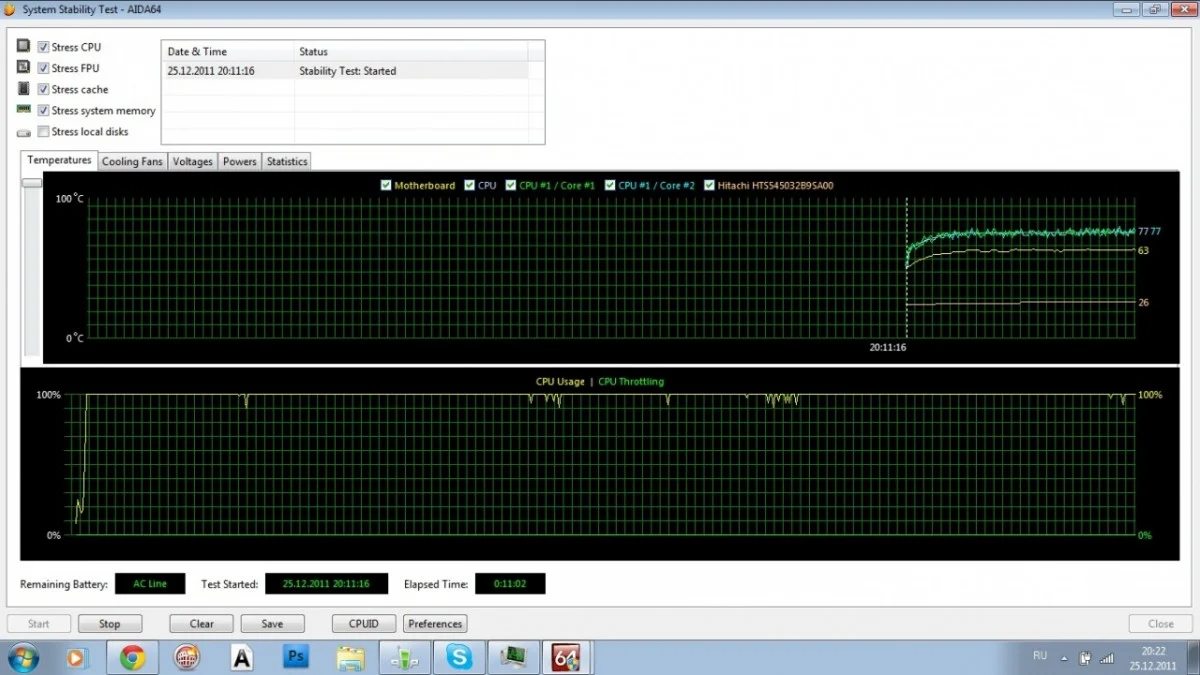
Task: Click the local disks drive icon
Action: (x=24, y=132)
